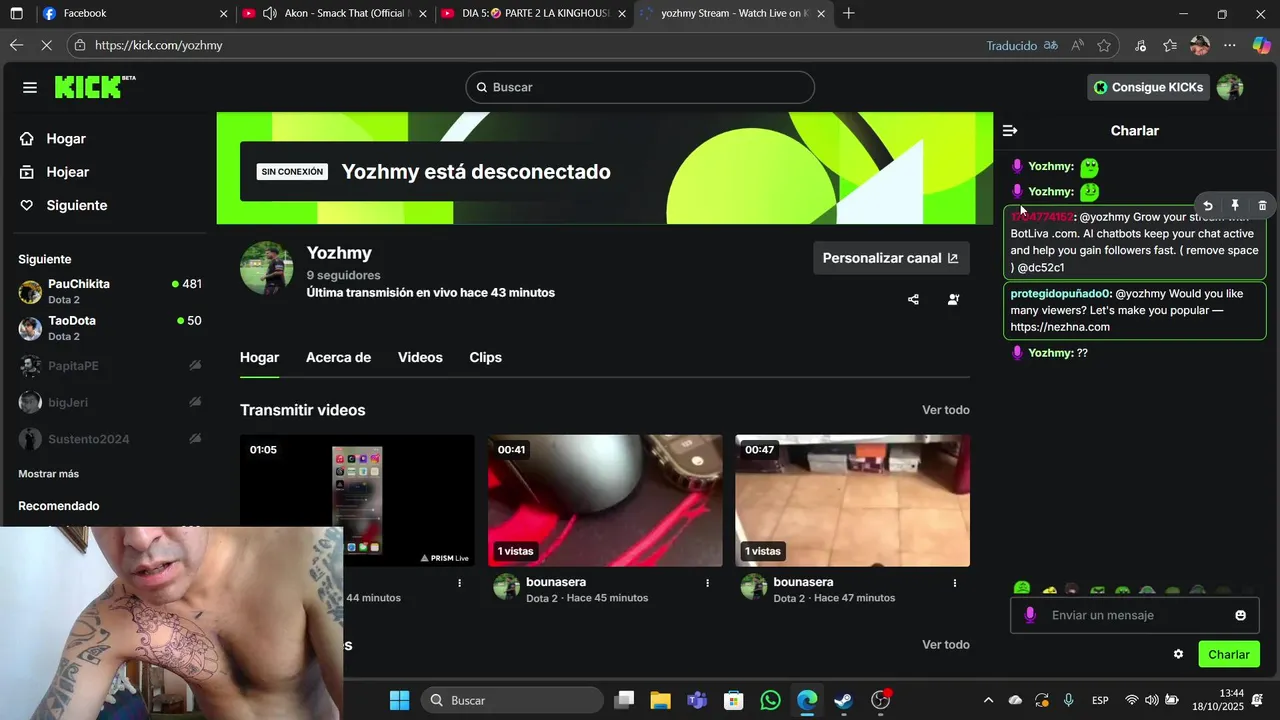Send message with green Charlar button
1280x720 pixels.
click(x=1229, y=654)
